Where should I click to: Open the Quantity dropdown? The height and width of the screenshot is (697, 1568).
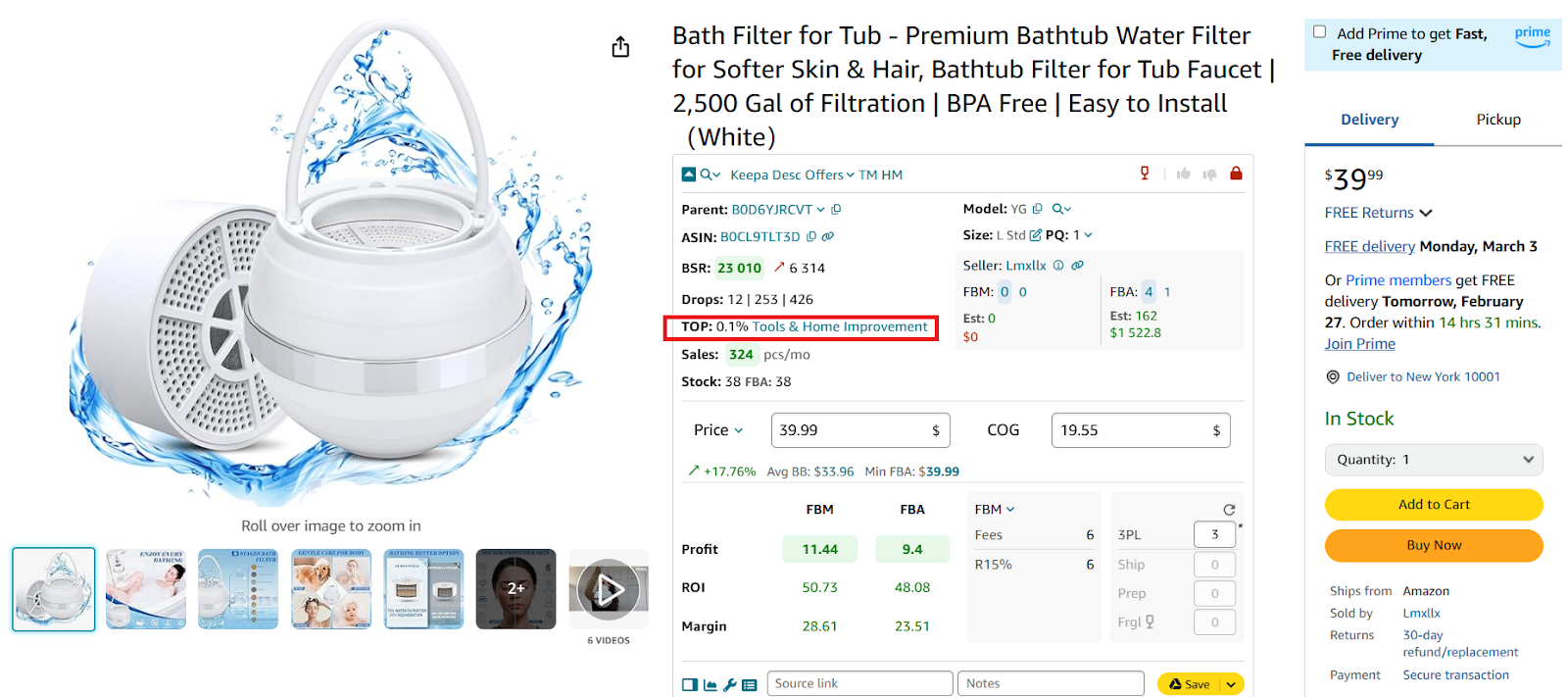[1434, 459]
